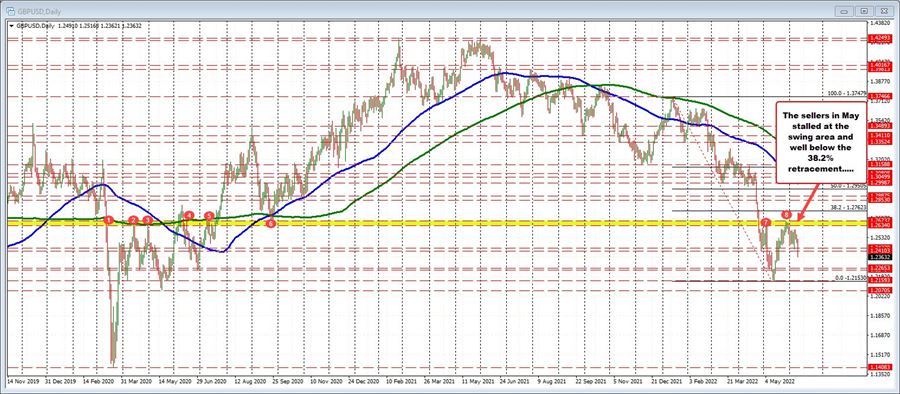900x394 pixels.
Task: Click the 12 Aug 2020 date label
Action: pos(250,380)
